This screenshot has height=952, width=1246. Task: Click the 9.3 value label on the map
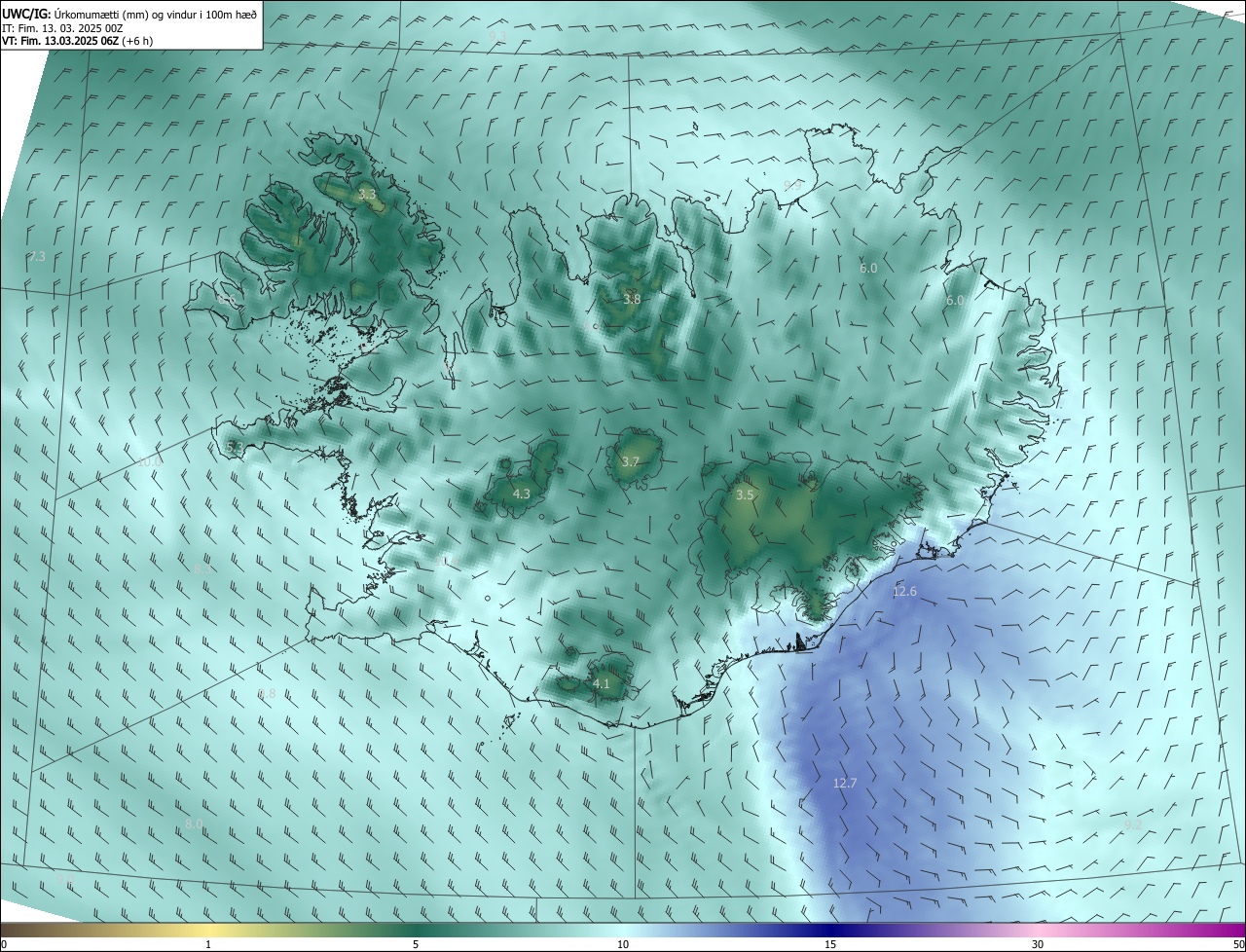click(x=497, y=36)
